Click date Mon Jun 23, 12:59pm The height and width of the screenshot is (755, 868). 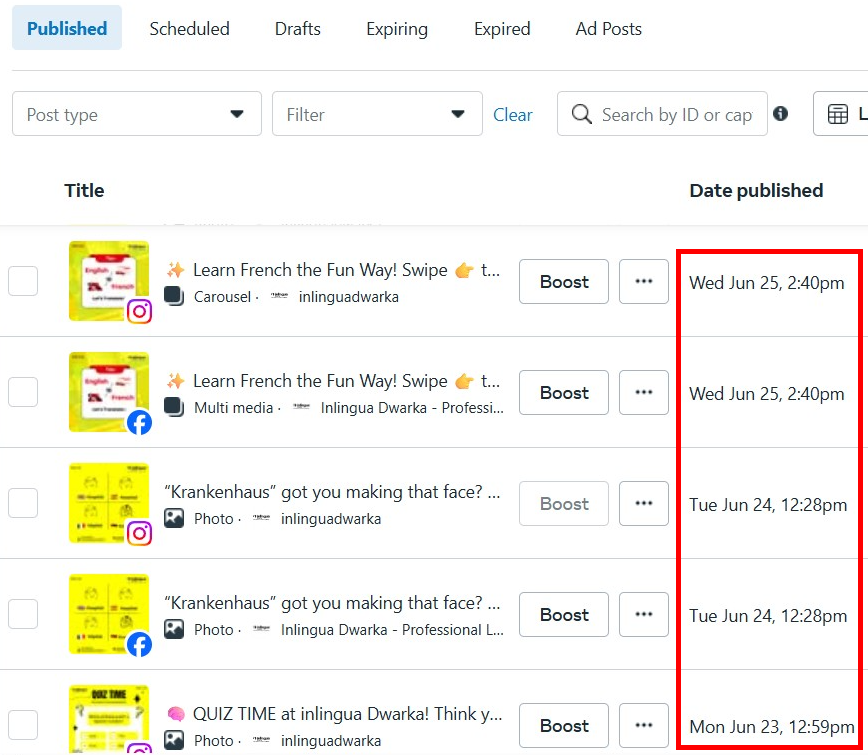point(772,727)
